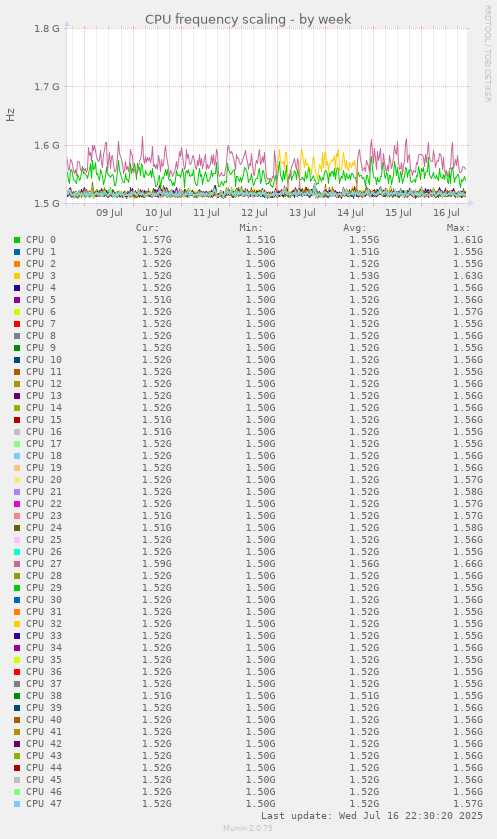The height and width of the screenshot is (839, 497).
Task: Click the 'CPU 3' legend label
Action: [41, 276]
